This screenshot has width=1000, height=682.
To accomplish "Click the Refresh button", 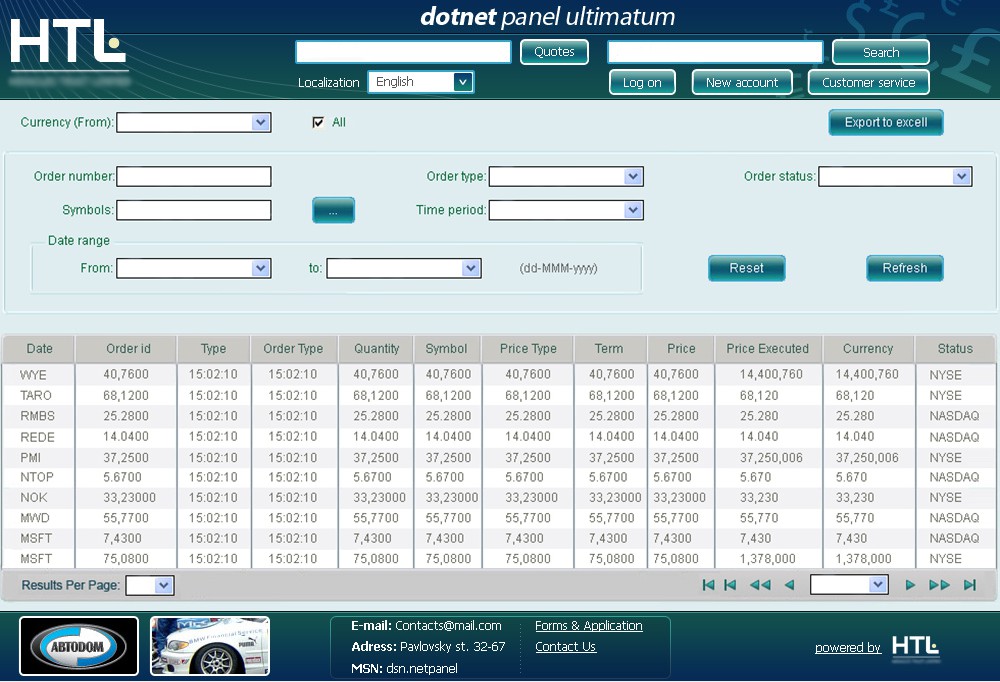I will tap(904, 268).
